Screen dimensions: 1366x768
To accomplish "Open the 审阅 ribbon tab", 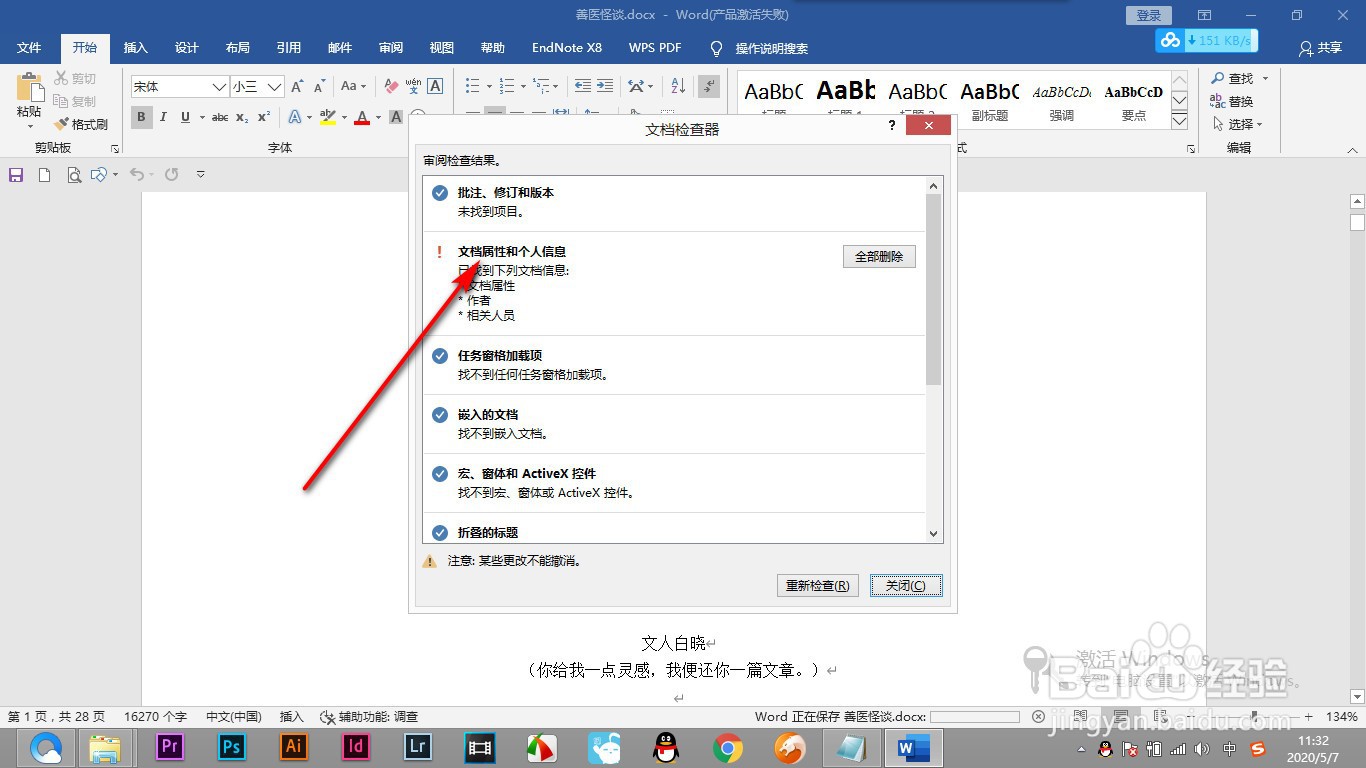I will click(x=390, y=47).
